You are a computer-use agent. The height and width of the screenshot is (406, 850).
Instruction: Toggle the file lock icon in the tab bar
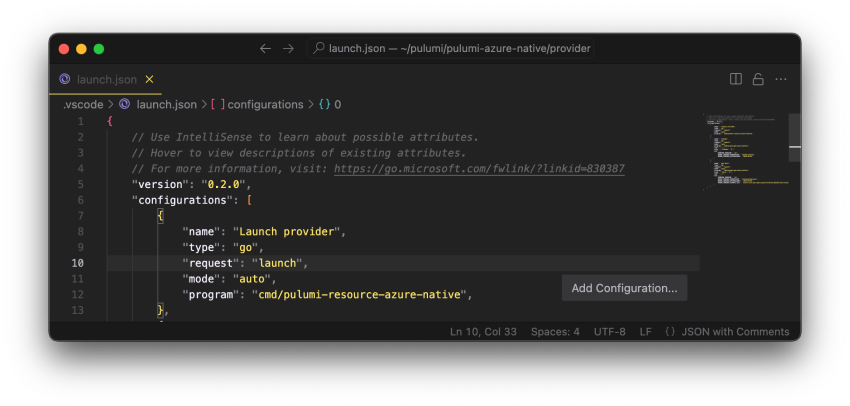pos(758,79)
